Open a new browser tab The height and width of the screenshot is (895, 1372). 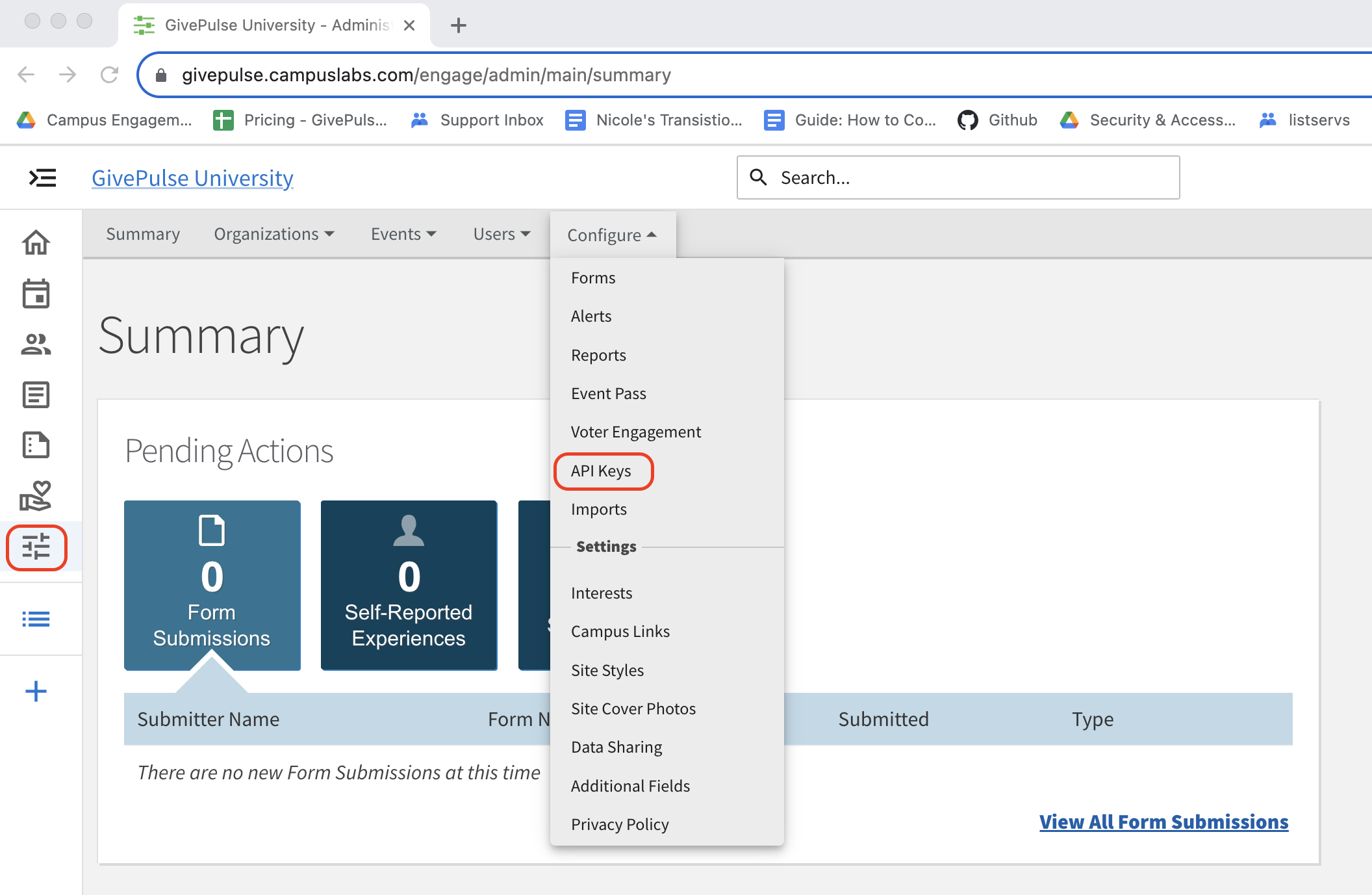459,25
